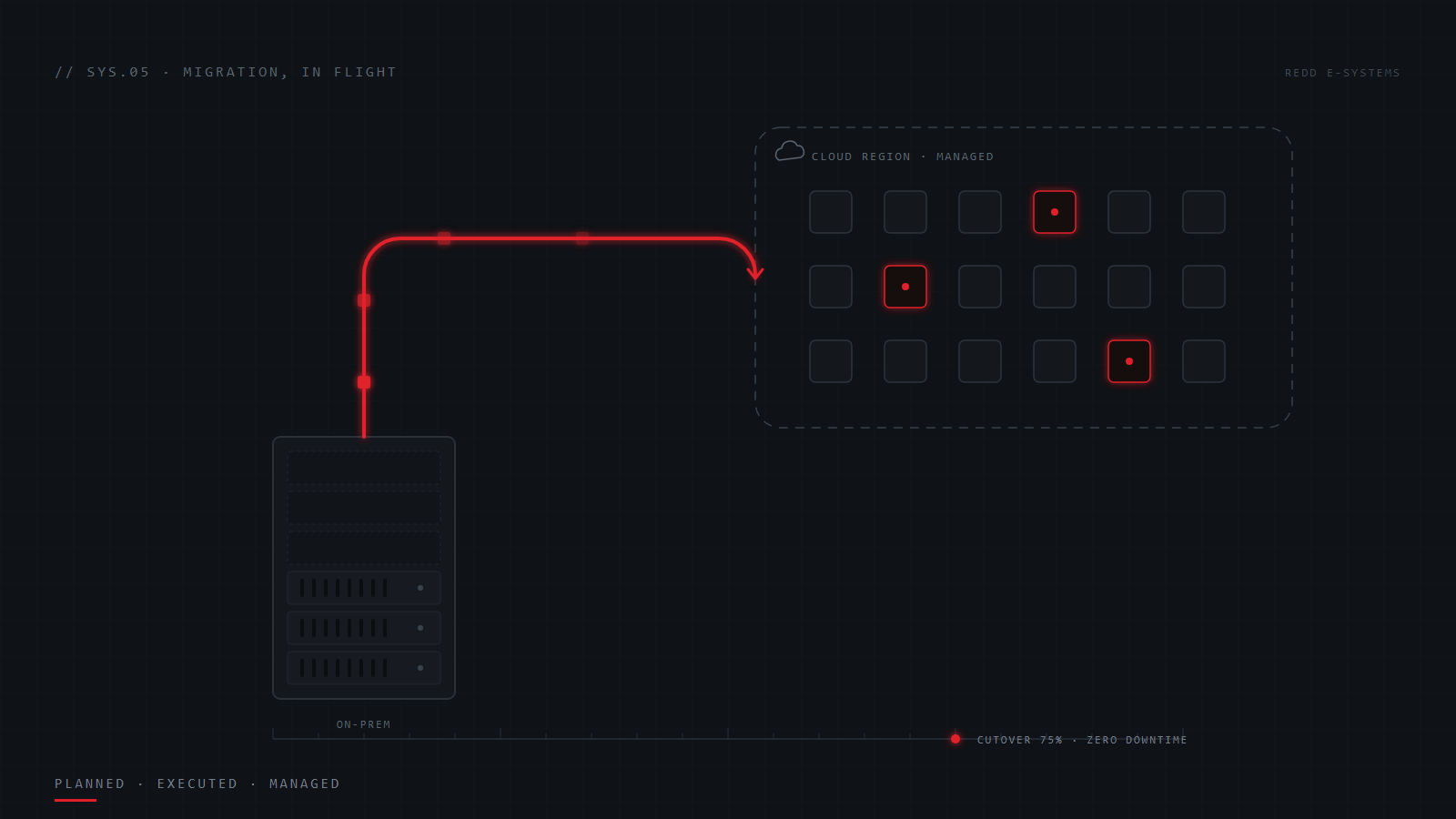This screenshot has height=819, width=1456.
Task: Select the bottom server unit in the rack
Action: (x=364, y=668)
